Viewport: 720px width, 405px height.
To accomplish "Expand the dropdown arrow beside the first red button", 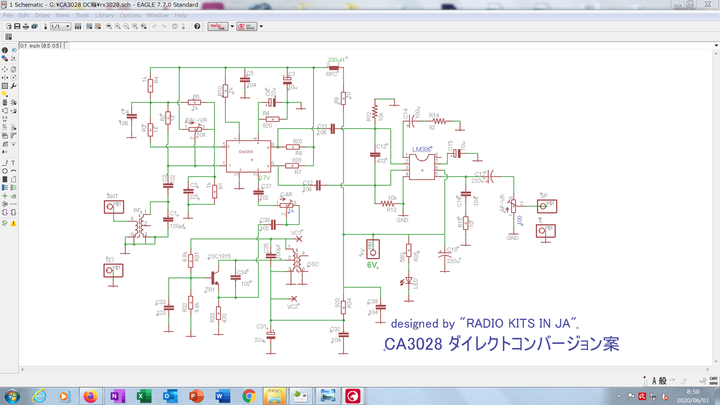I will 232,26.
